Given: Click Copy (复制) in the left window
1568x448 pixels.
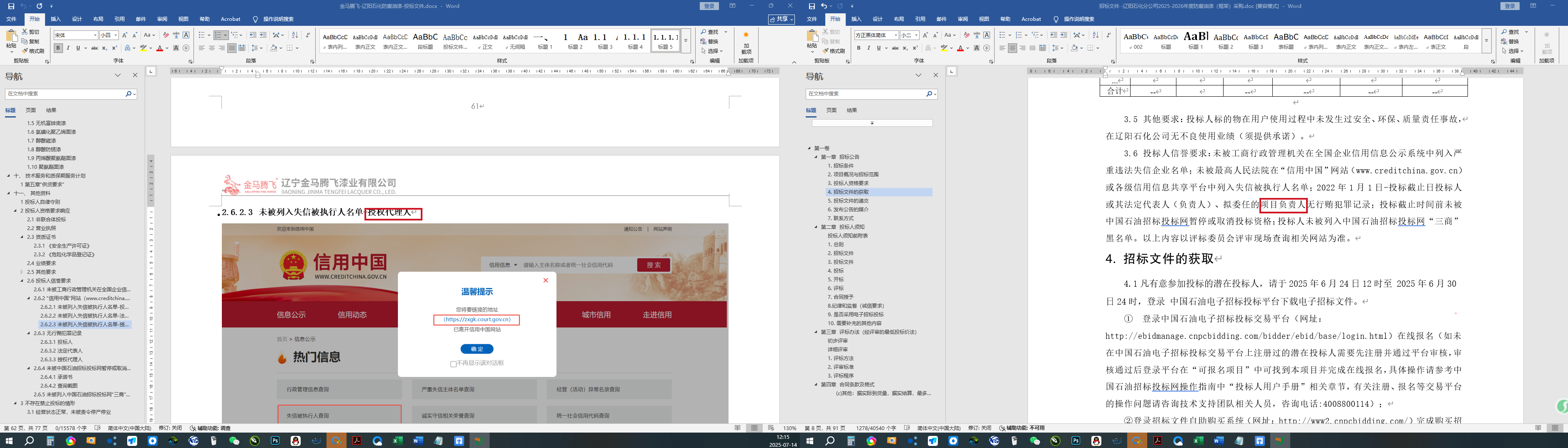Looking at the screenshot, I should [x=30, y=41].
